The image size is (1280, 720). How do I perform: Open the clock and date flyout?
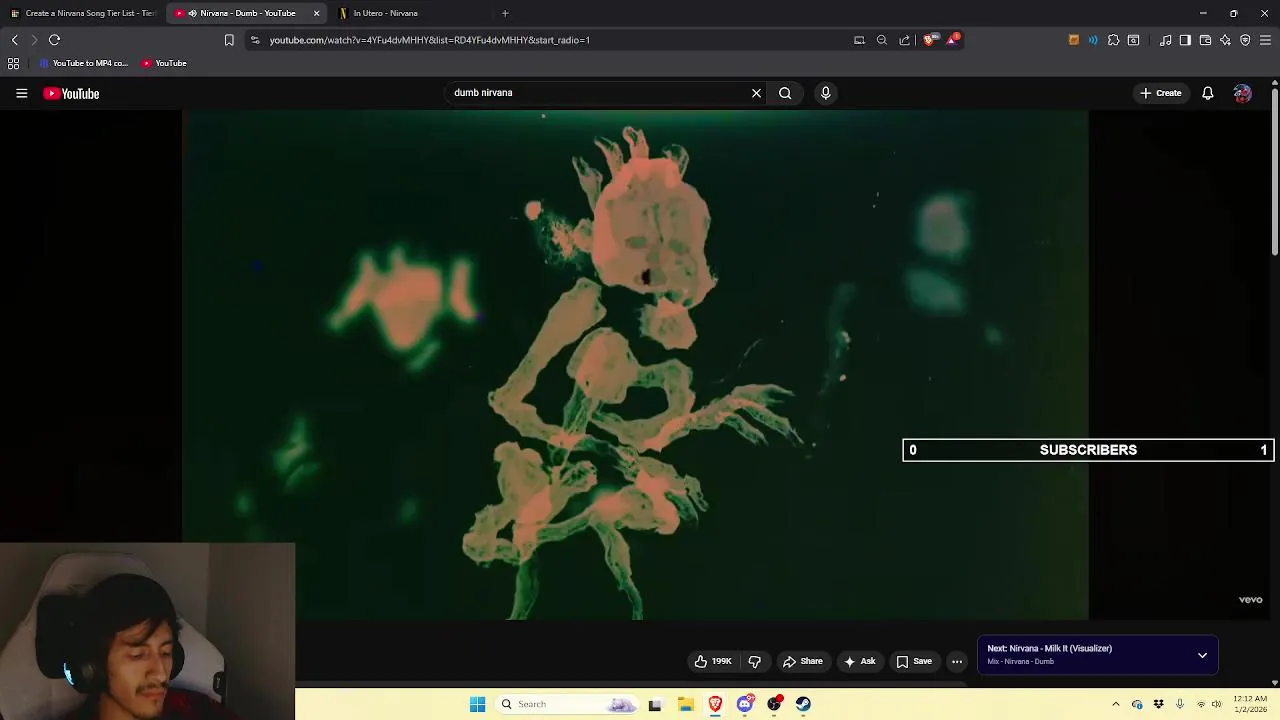click(1250, 704)
